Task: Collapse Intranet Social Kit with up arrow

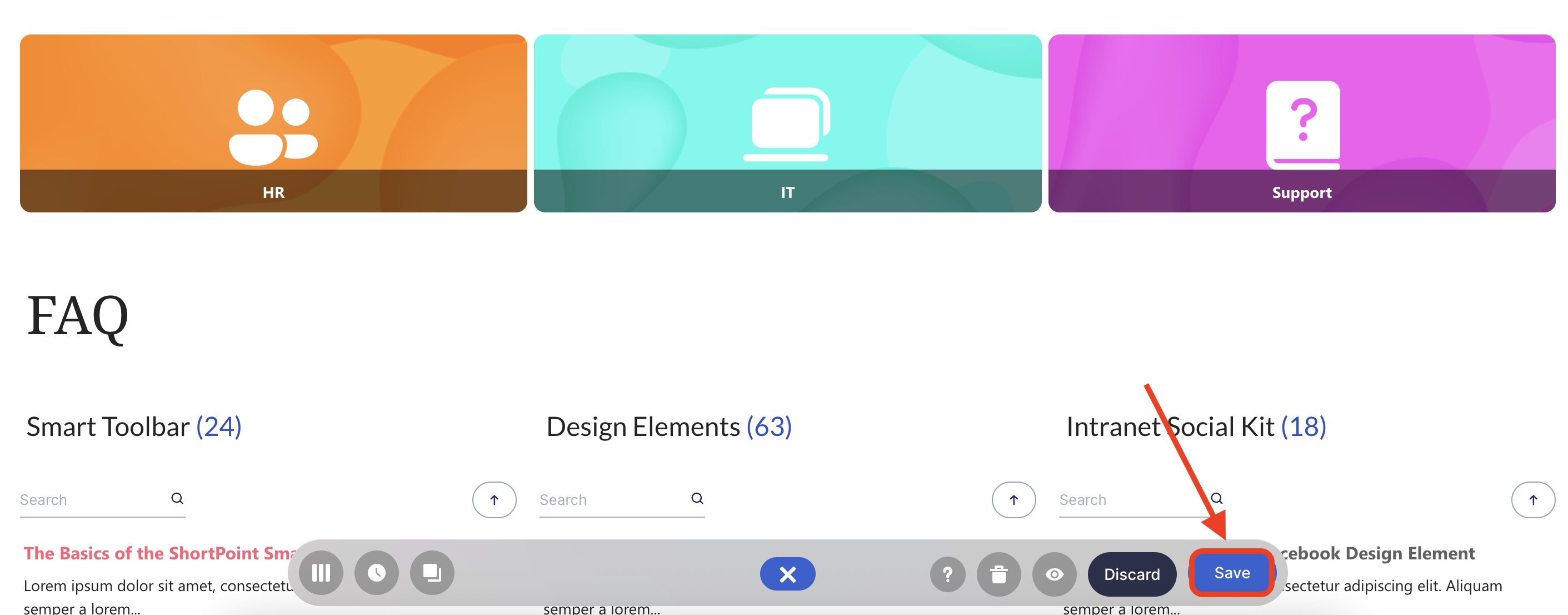Action: click(1532, 500)
